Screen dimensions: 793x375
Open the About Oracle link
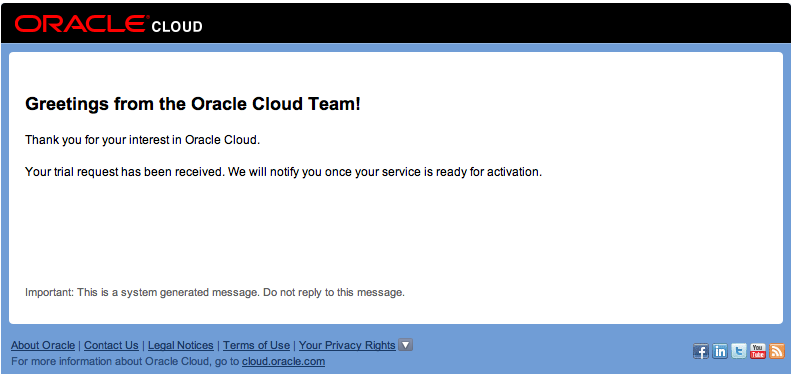click(x=43, y=345)
